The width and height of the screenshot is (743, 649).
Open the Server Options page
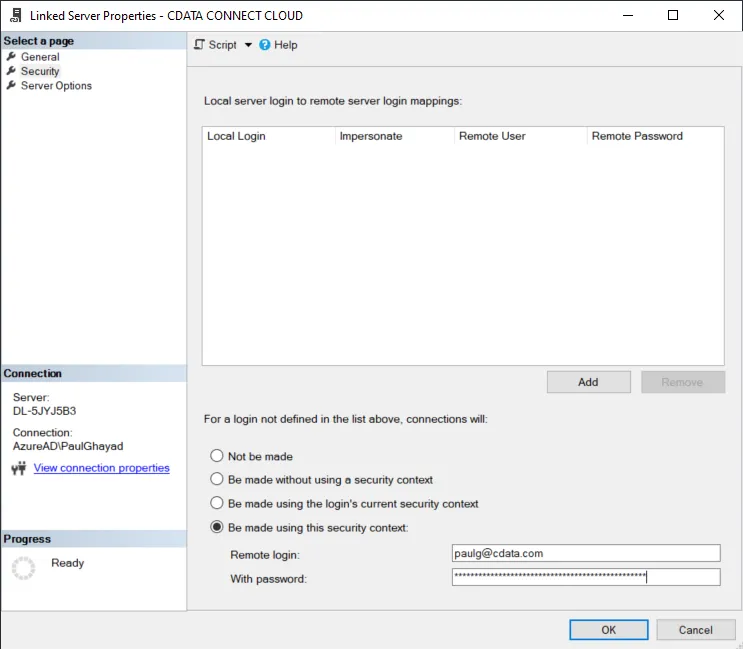(56, 86)
